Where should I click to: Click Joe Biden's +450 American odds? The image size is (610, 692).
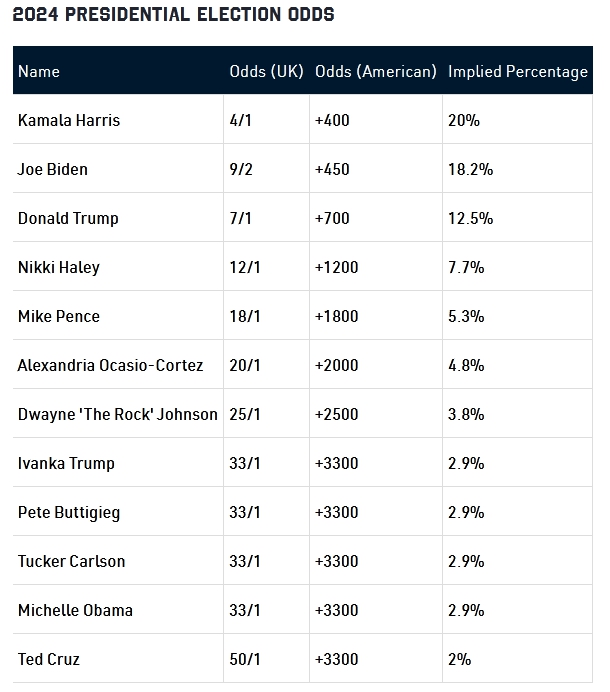click(x=332, y=169)
